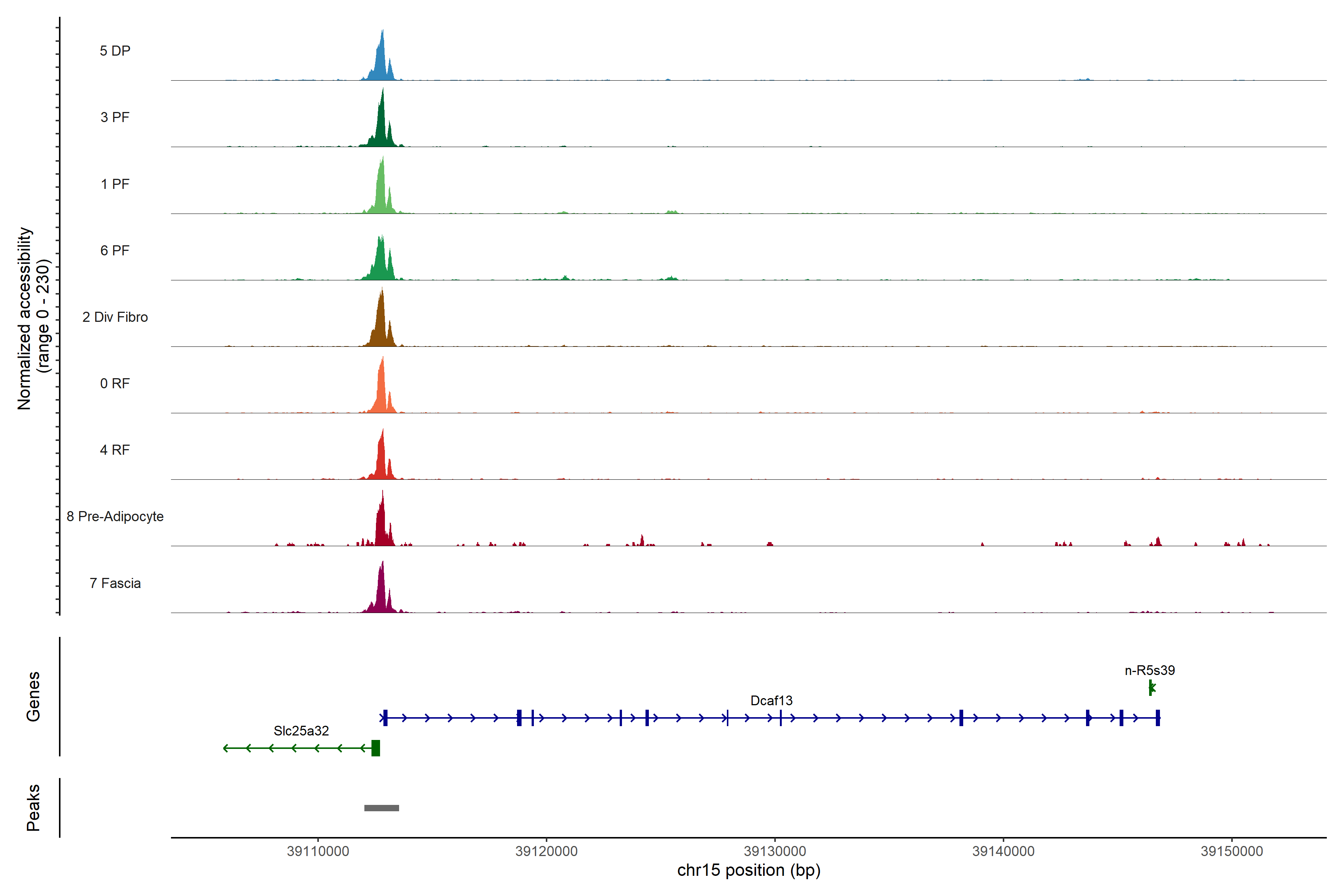Image resolution: width=1344 pixels, height=896 pixels.
Task: Click the Peaks panel label
Action: (33, 807)
